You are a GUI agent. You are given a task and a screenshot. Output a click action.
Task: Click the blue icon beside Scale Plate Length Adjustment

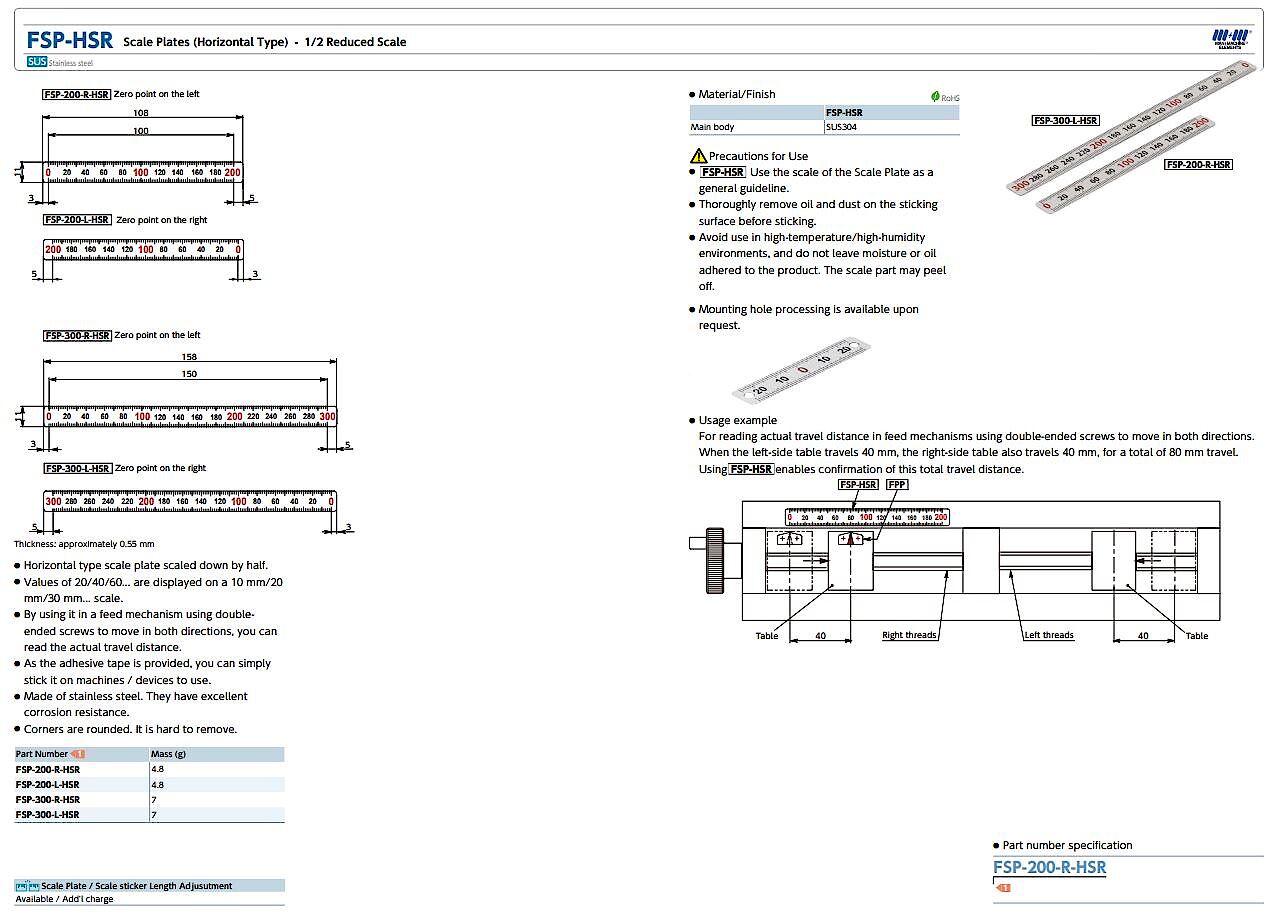[x=27, y=886]
